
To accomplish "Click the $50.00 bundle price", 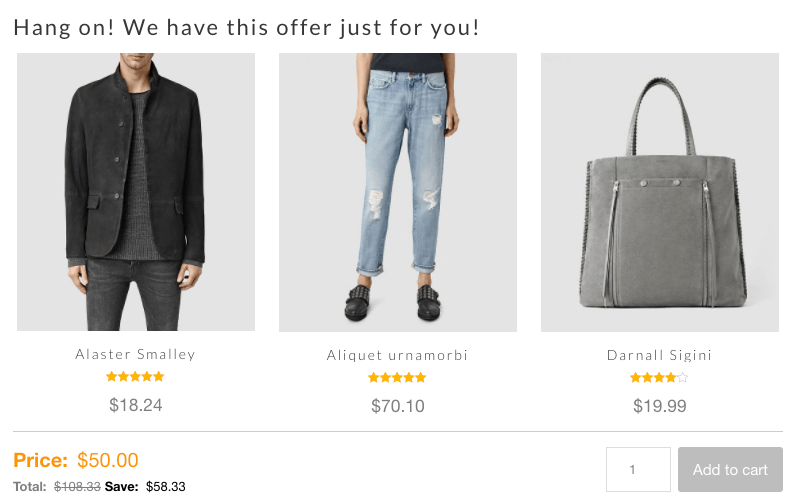I will 108,460.
